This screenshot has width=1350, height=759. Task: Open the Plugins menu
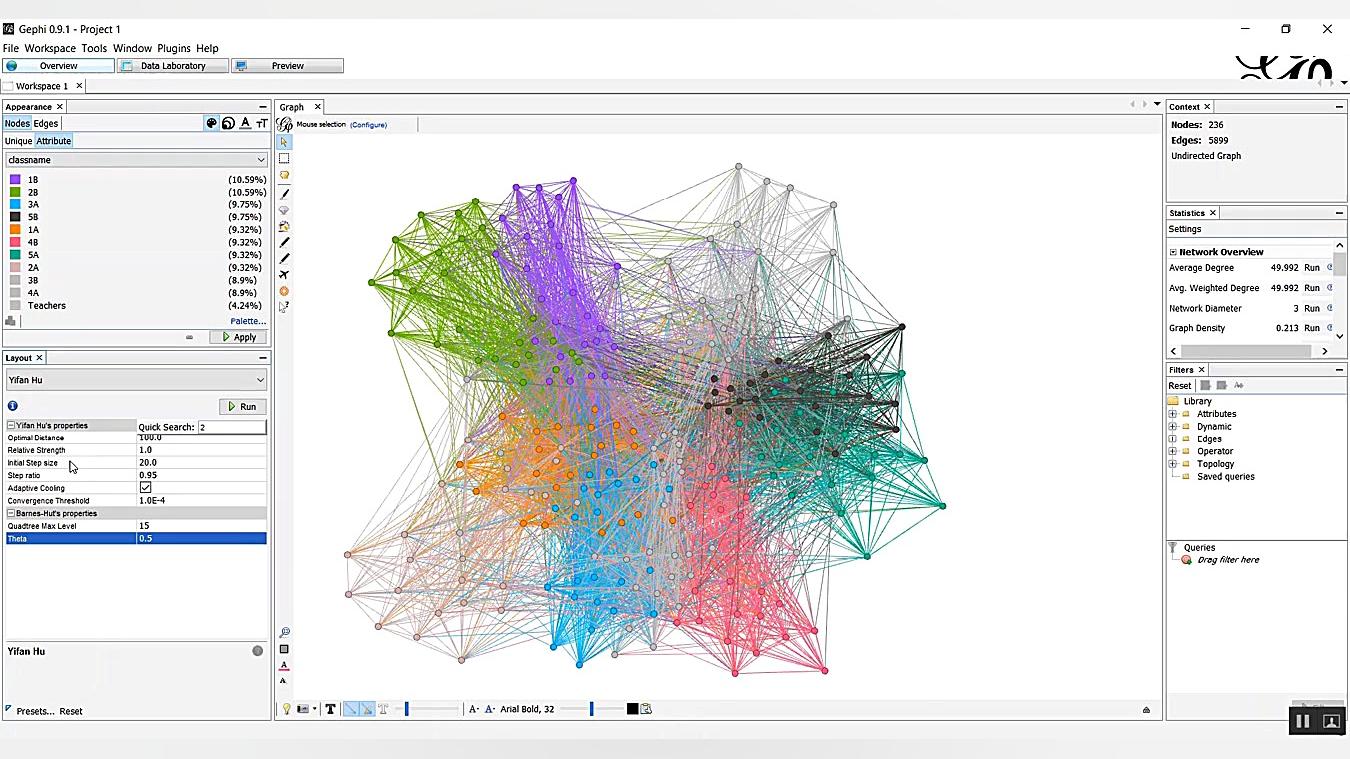174,48
